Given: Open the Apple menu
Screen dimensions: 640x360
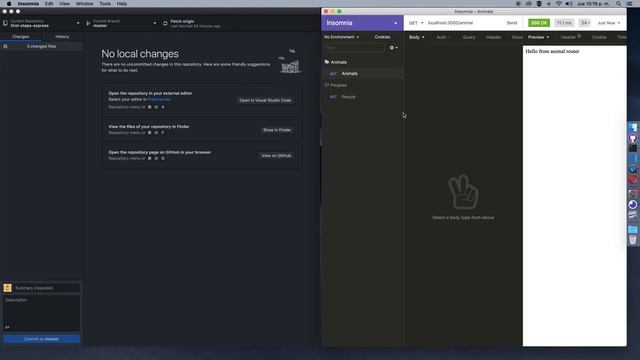Looking at the screenshot, I should 9,4.
